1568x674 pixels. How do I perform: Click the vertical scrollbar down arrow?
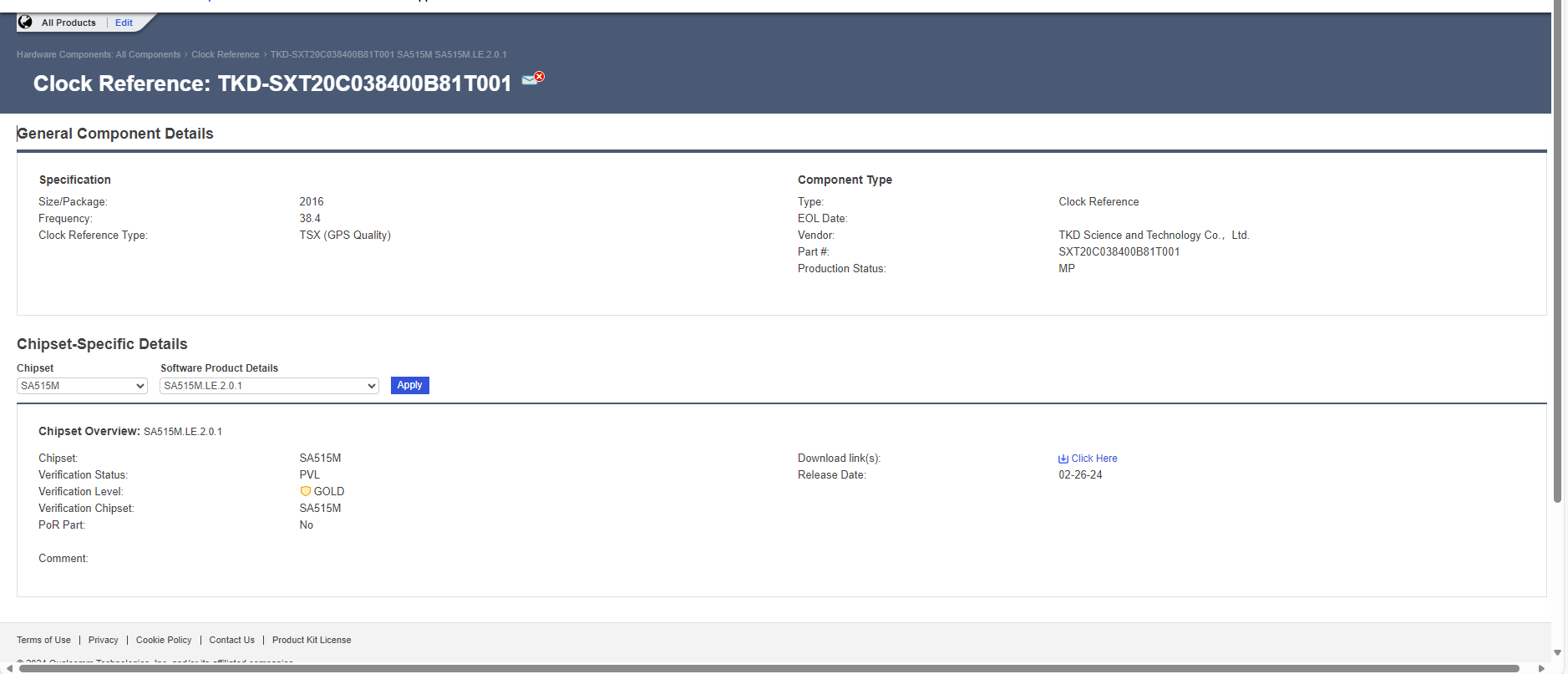1557,652
